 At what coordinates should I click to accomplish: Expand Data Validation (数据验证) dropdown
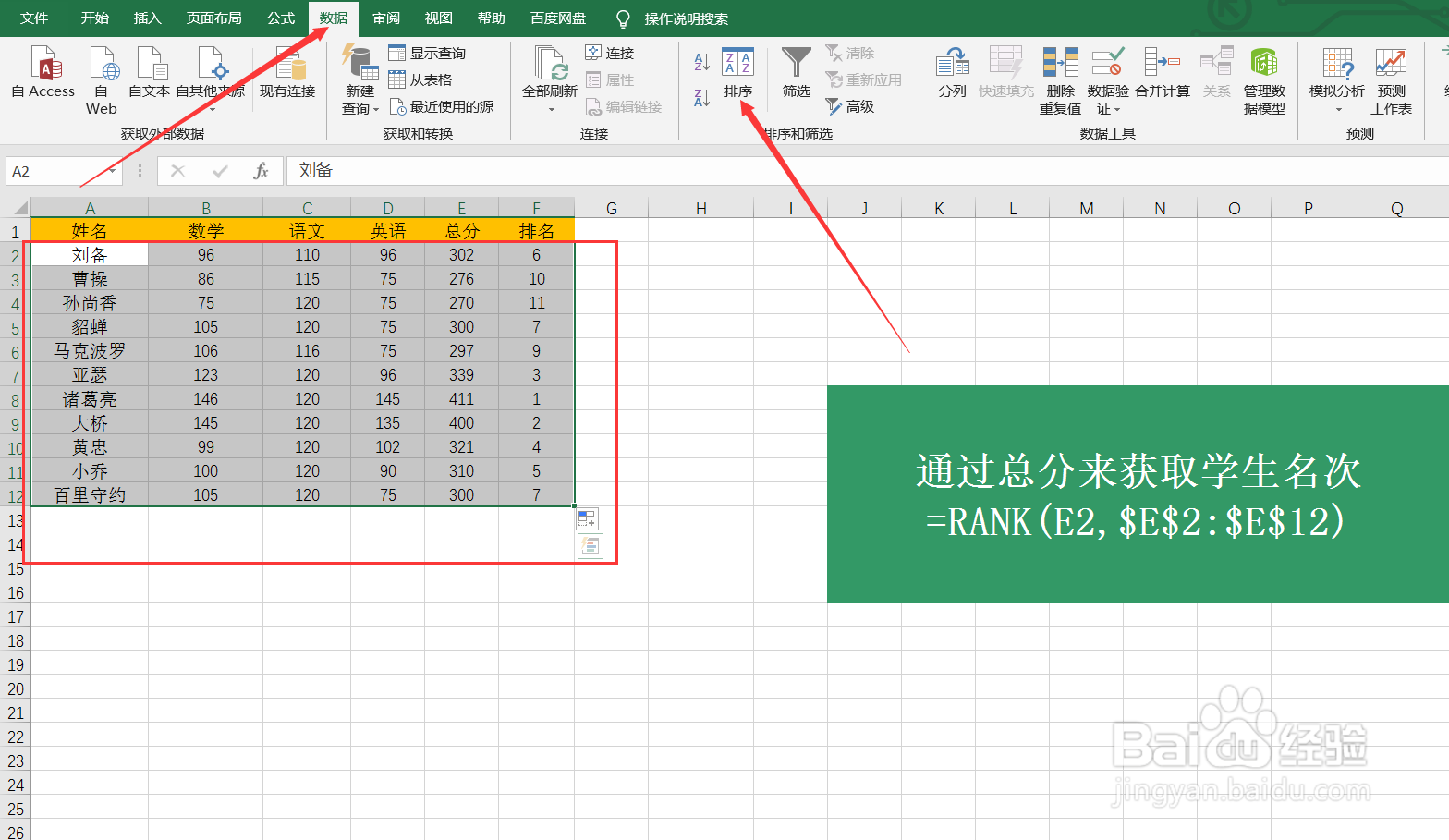[x=1117, y=109]
